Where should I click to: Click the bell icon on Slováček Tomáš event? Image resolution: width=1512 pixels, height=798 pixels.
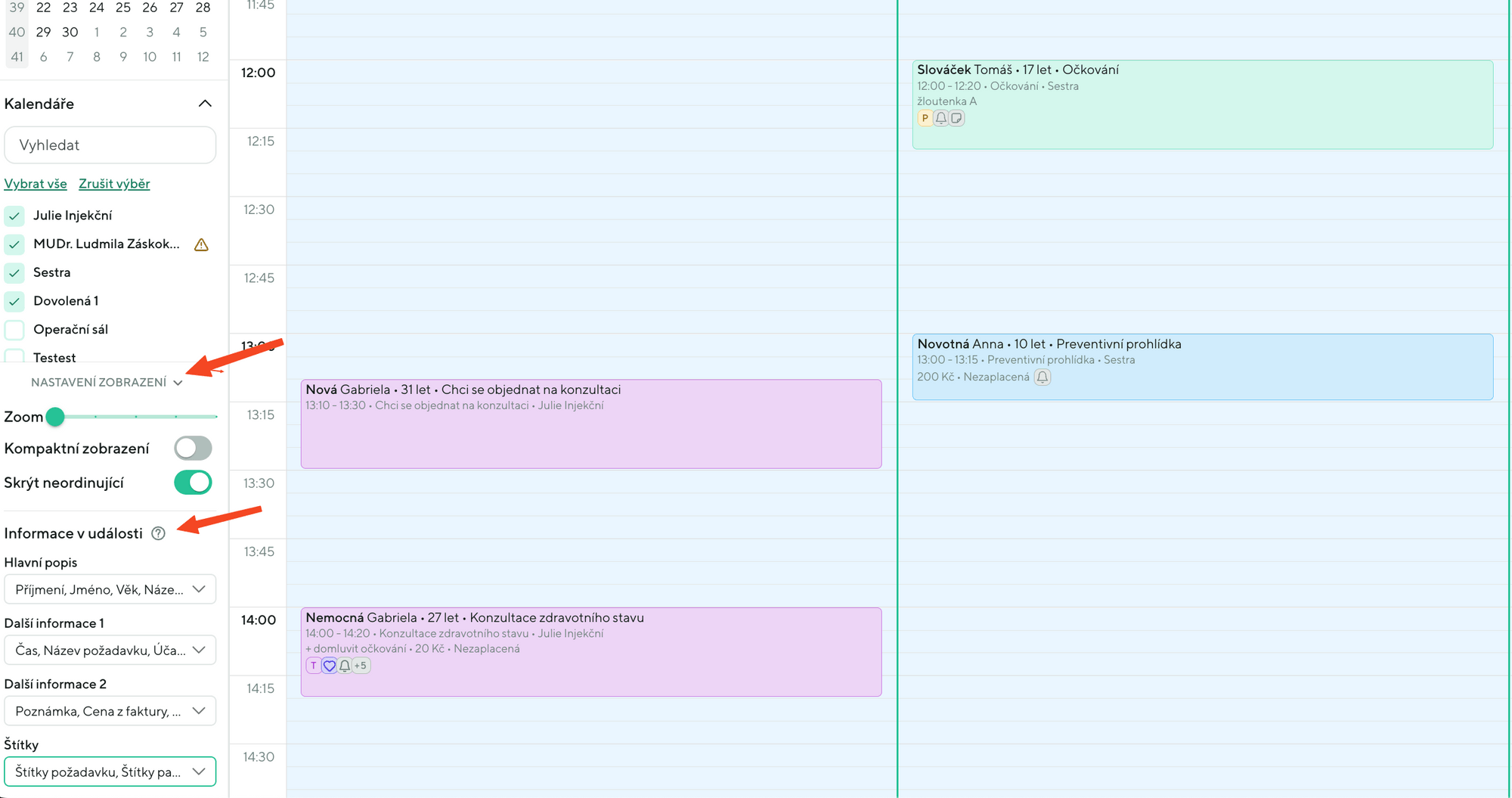pyautogui.click(x=940, y=118)
